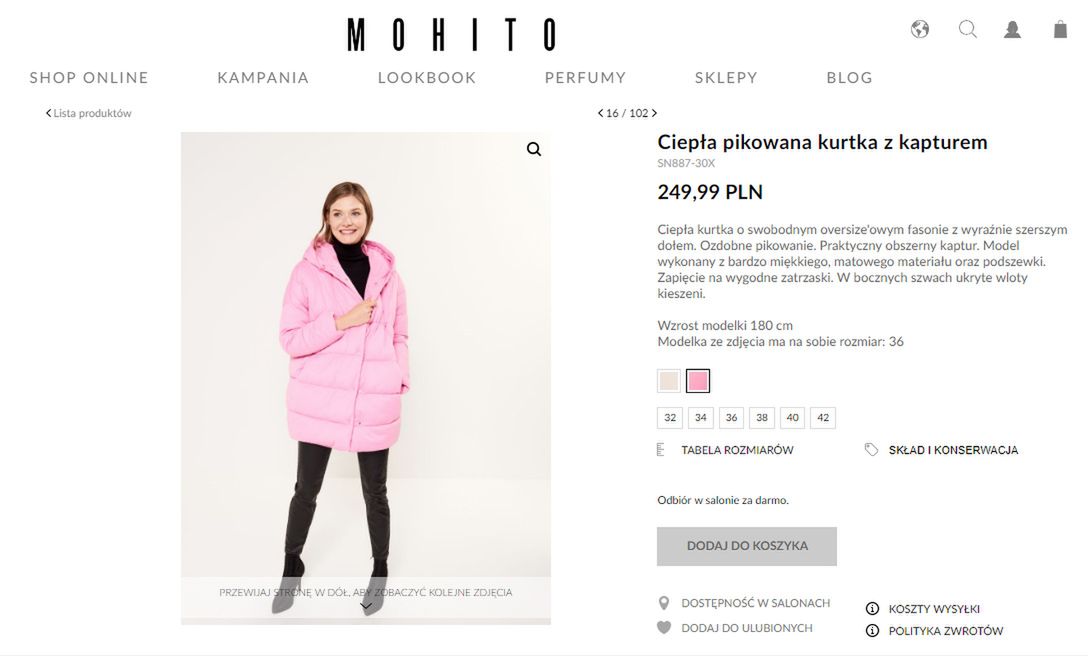This screenshot has width=1088, height=656.
Task: Open the user account icon
Action: (1013, 30)
